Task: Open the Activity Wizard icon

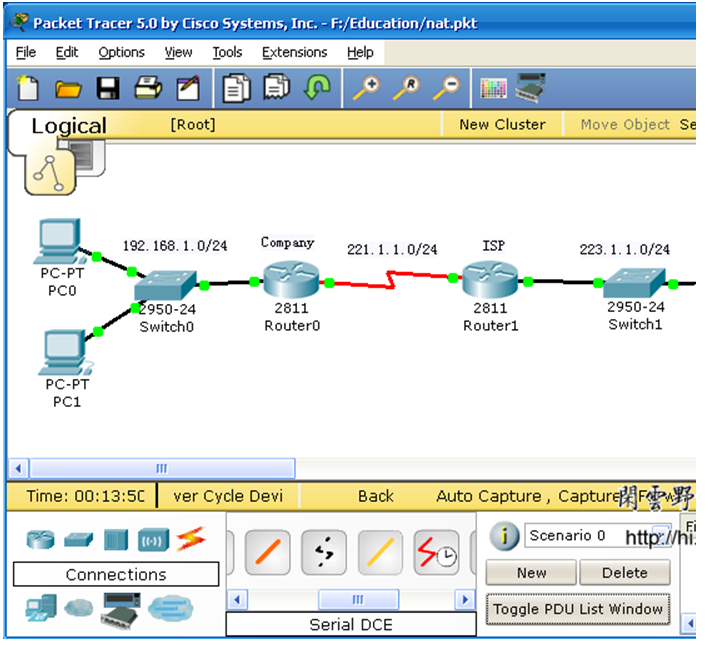Action: coord(189,88)
